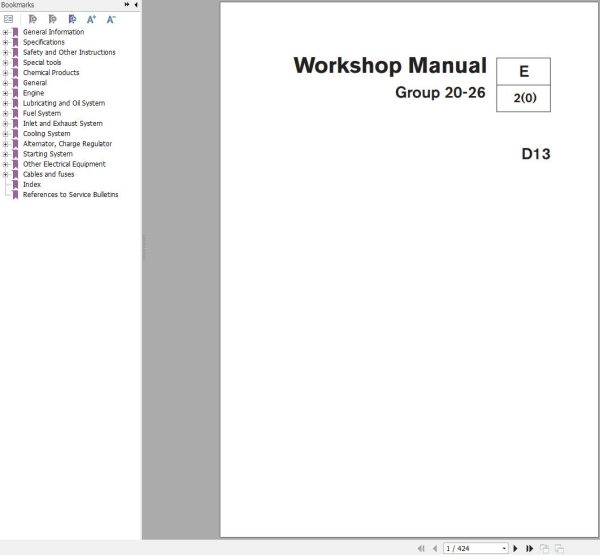
Task: Click the previous view icon in status bar
Action: [544, 548]
